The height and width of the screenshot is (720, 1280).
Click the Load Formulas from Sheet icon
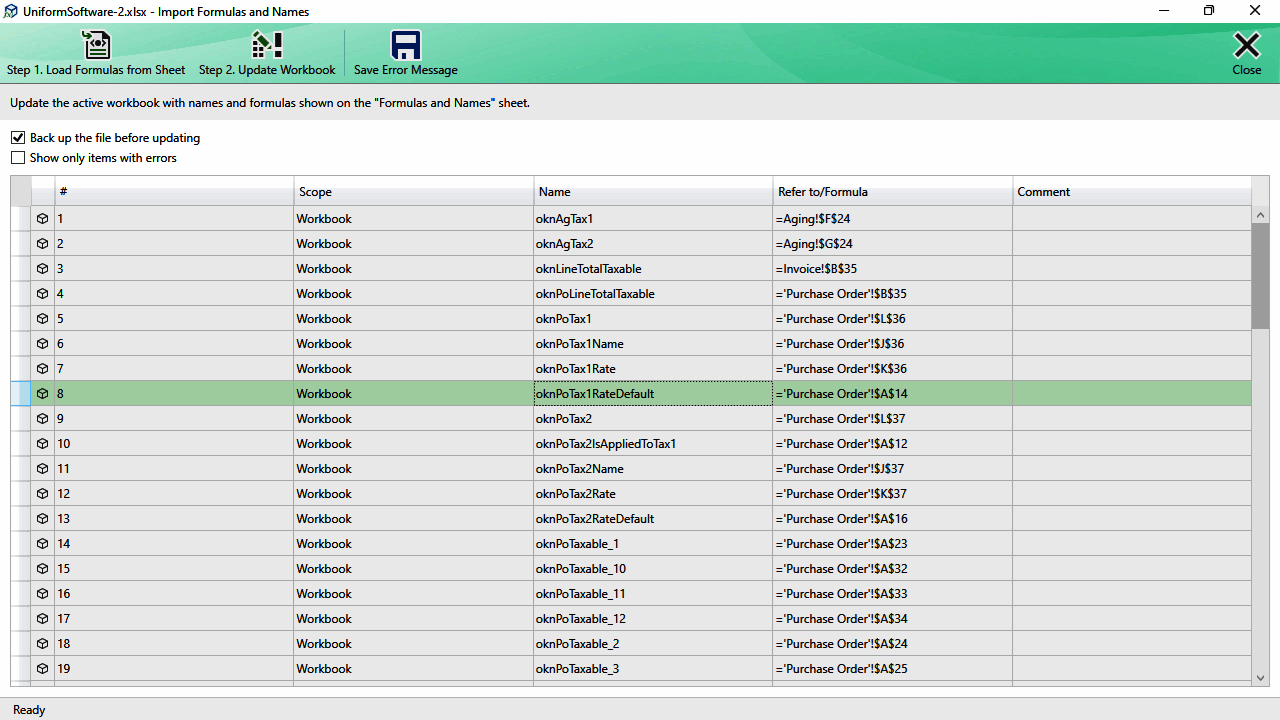pyautogui.click(x=96, y=45)
